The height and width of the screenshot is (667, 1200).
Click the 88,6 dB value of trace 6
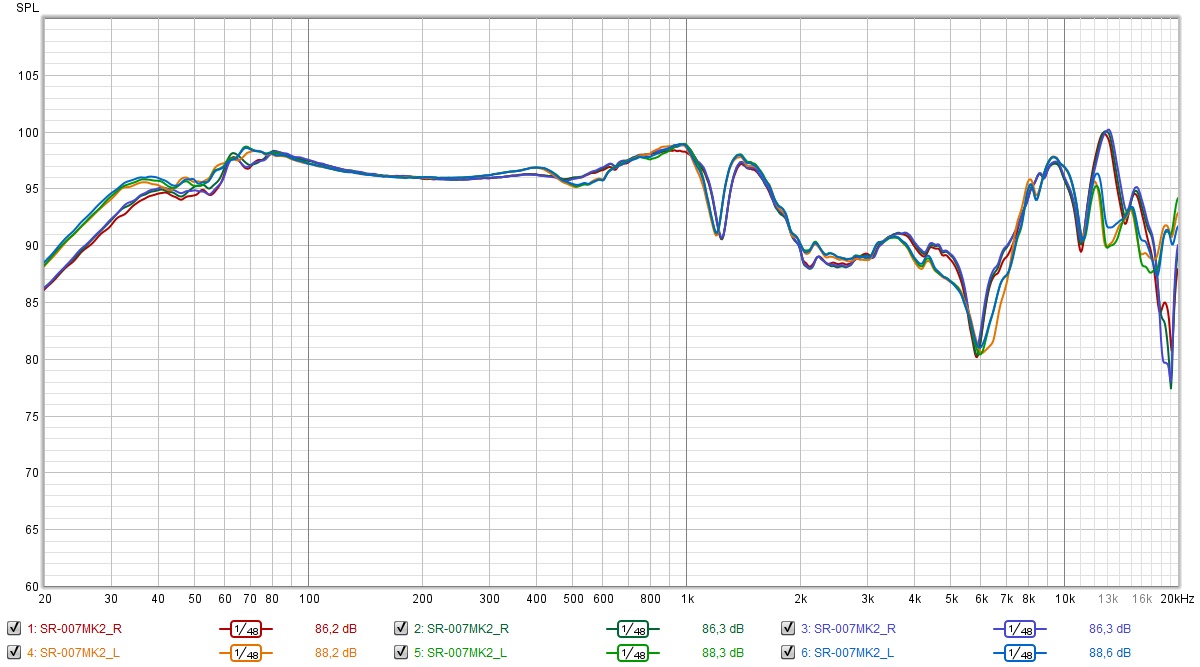pos(1109,653)
